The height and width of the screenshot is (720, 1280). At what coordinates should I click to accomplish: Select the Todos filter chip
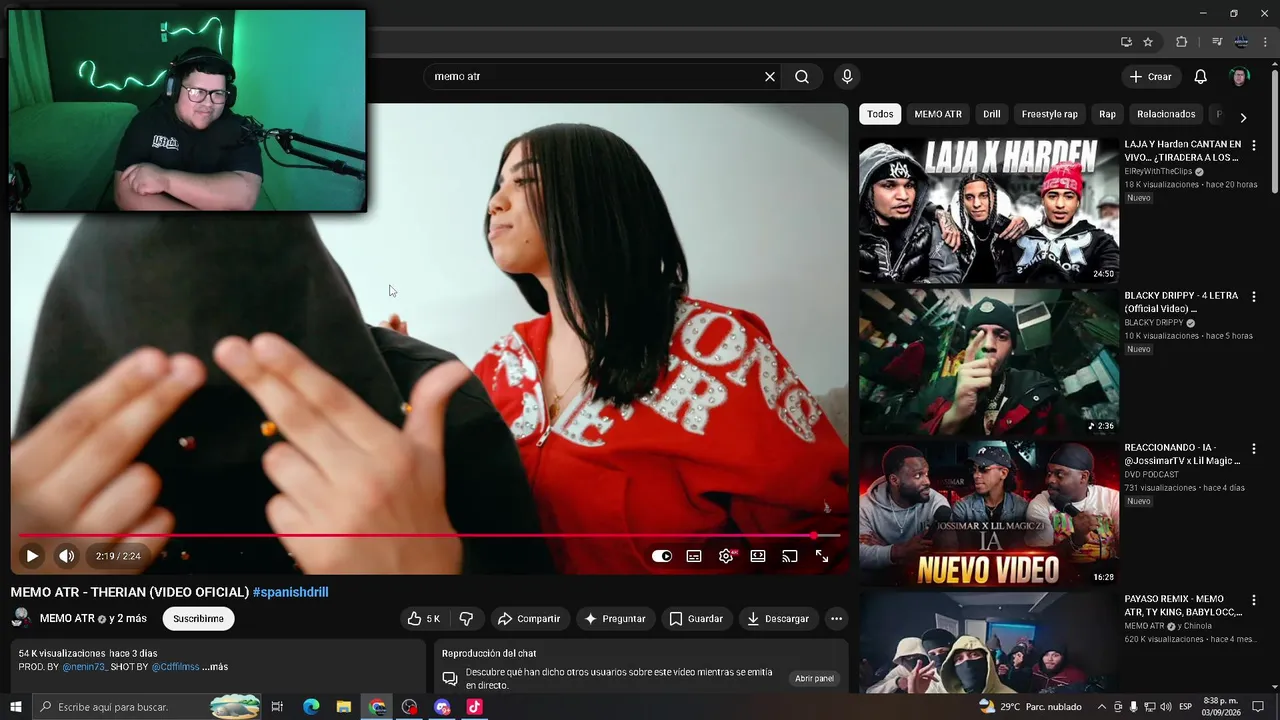coord(880,114)
